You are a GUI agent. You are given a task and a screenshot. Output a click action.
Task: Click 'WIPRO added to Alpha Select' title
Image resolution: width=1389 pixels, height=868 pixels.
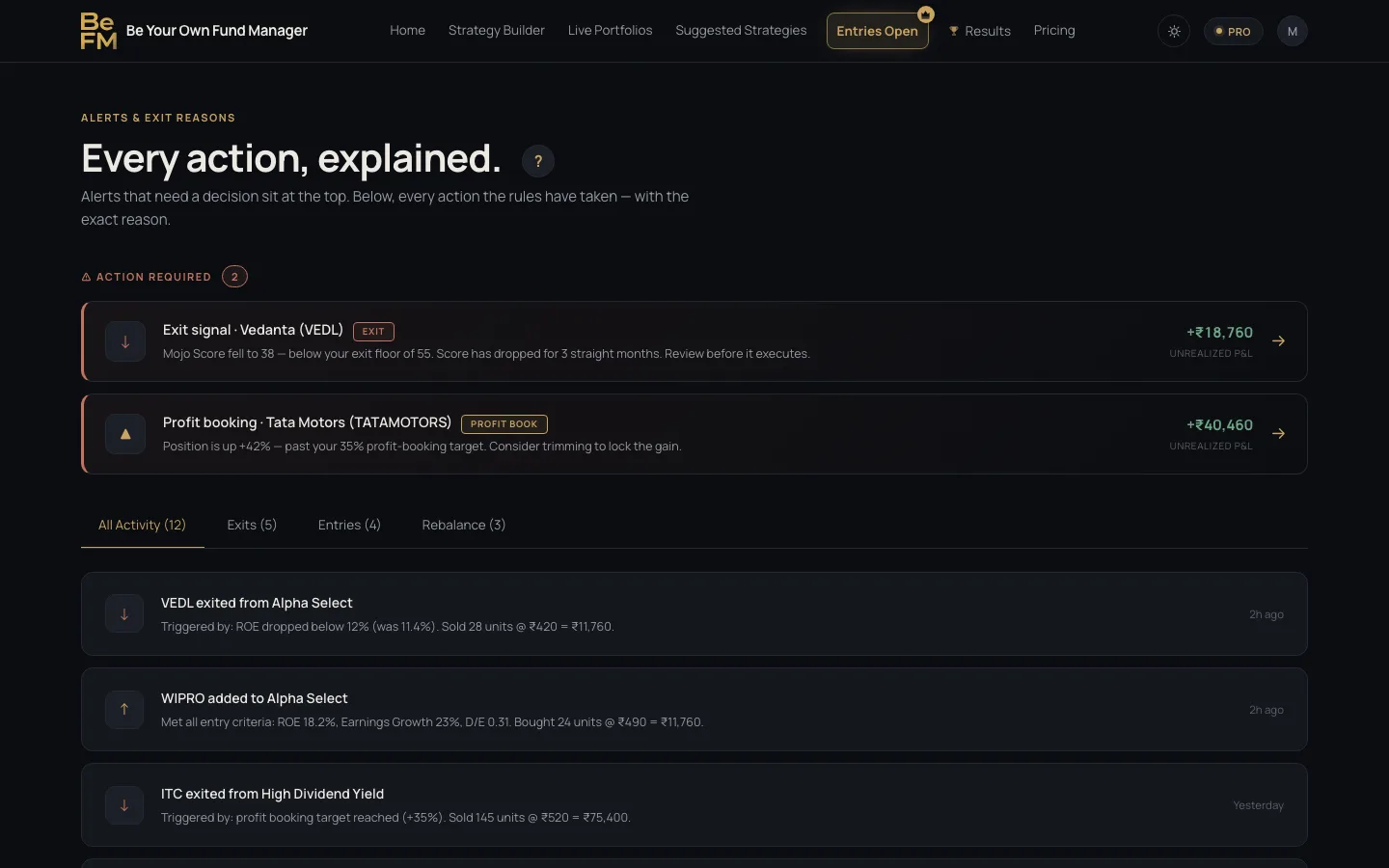coord(255,698)
